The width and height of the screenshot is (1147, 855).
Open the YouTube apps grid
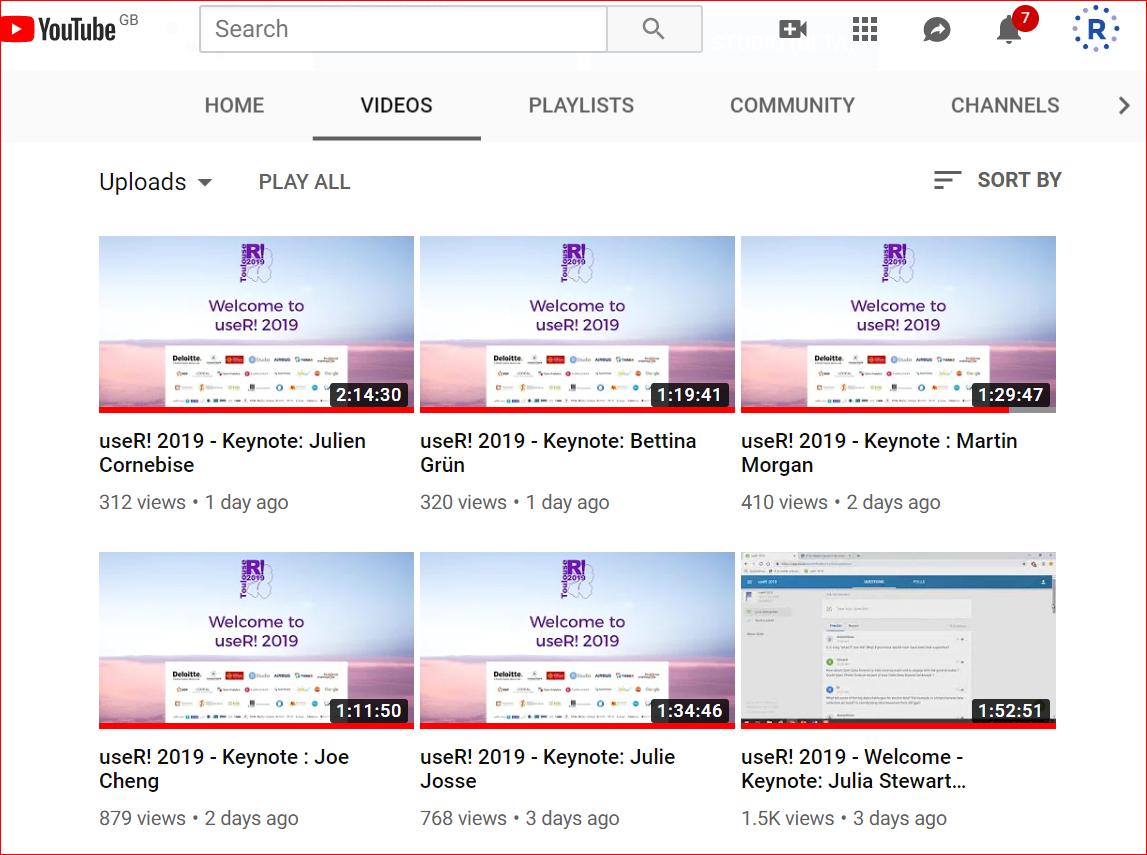coord(865,29)
